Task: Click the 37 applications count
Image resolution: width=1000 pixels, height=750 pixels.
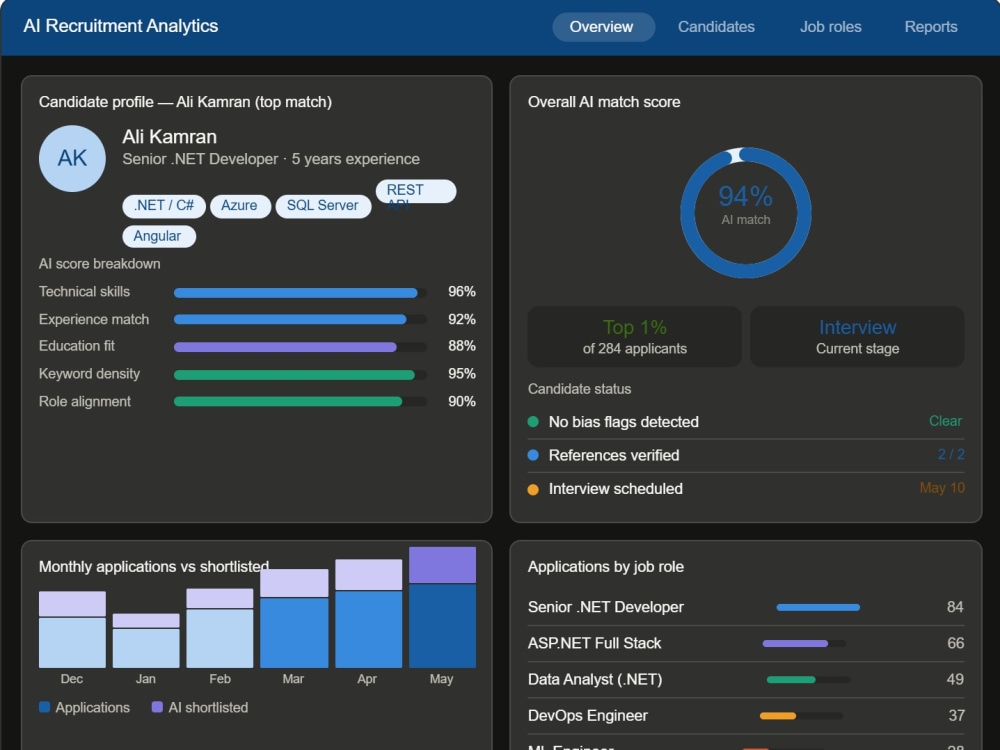Action: 956,716
